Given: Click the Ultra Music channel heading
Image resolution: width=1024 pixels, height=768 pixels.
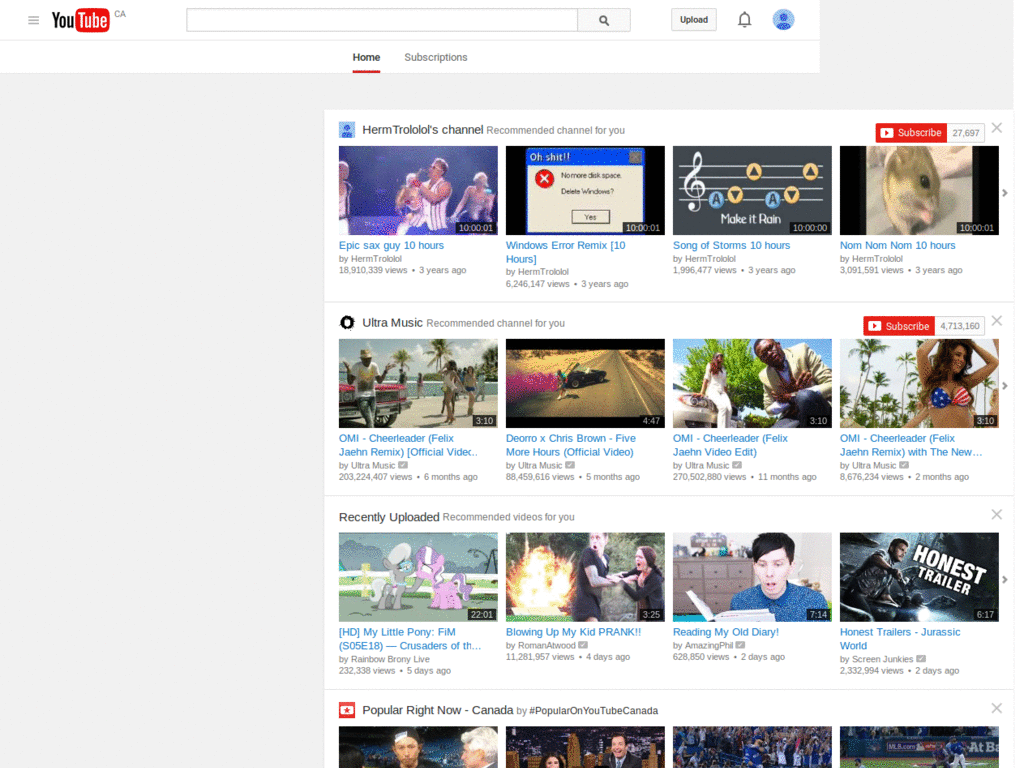Looking at the screenshot, I should [392, 323].
